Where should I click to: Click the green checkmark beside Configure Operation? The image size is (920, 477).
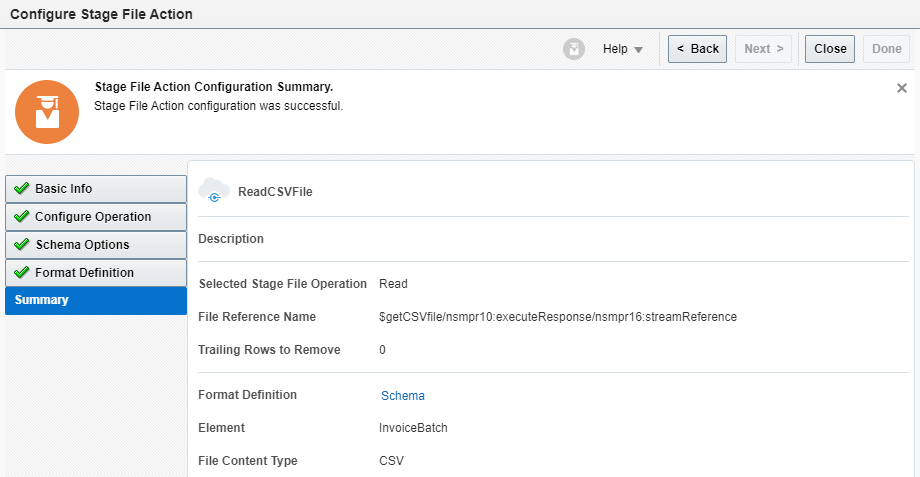21,217
